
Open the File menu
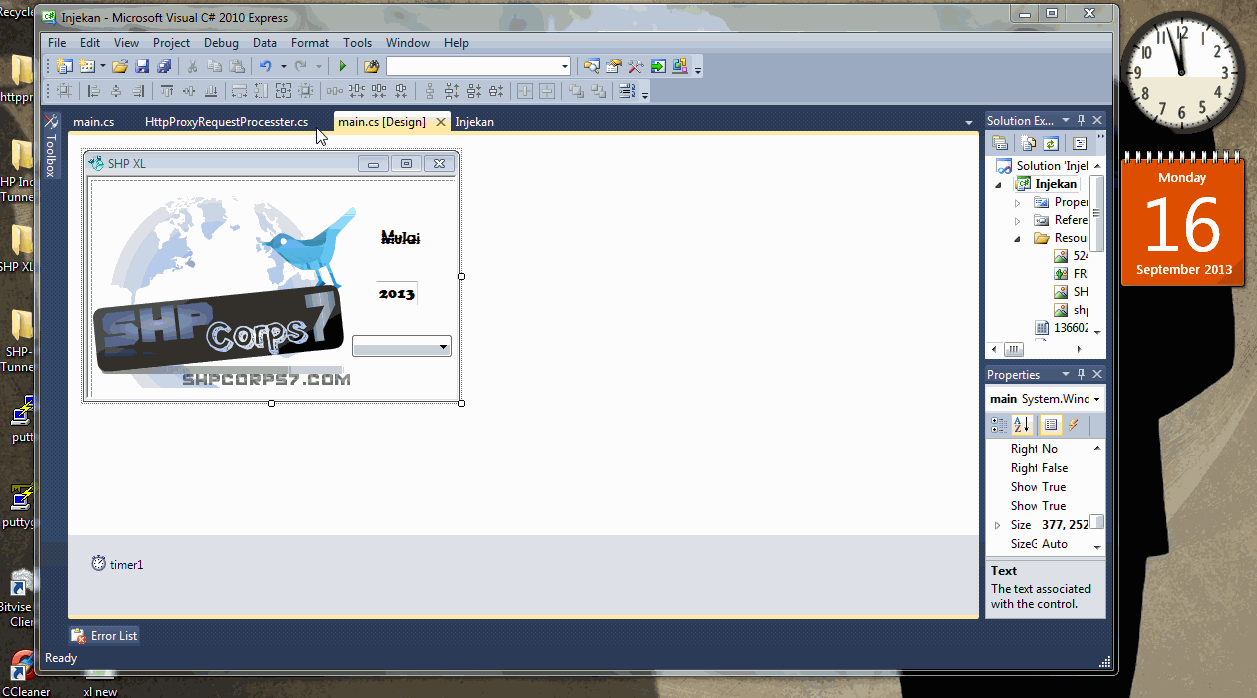point(57,43)
